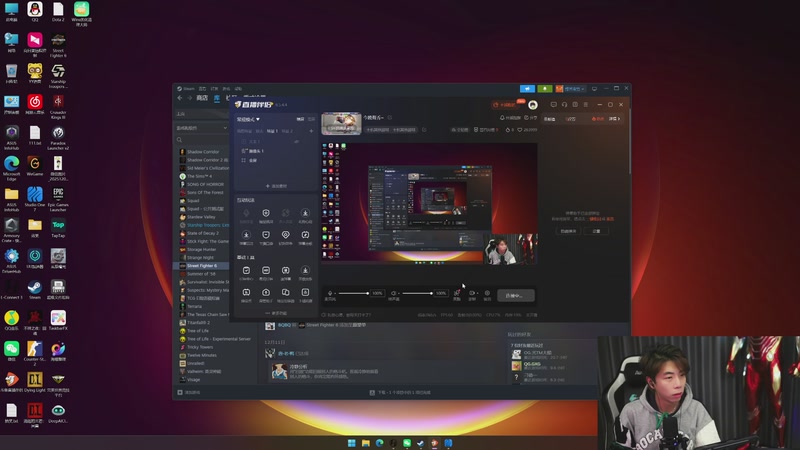Screen dimensions: 800x450
Task: Open Microsoft Edge desktop shortcut
Action: coord(11,168)
